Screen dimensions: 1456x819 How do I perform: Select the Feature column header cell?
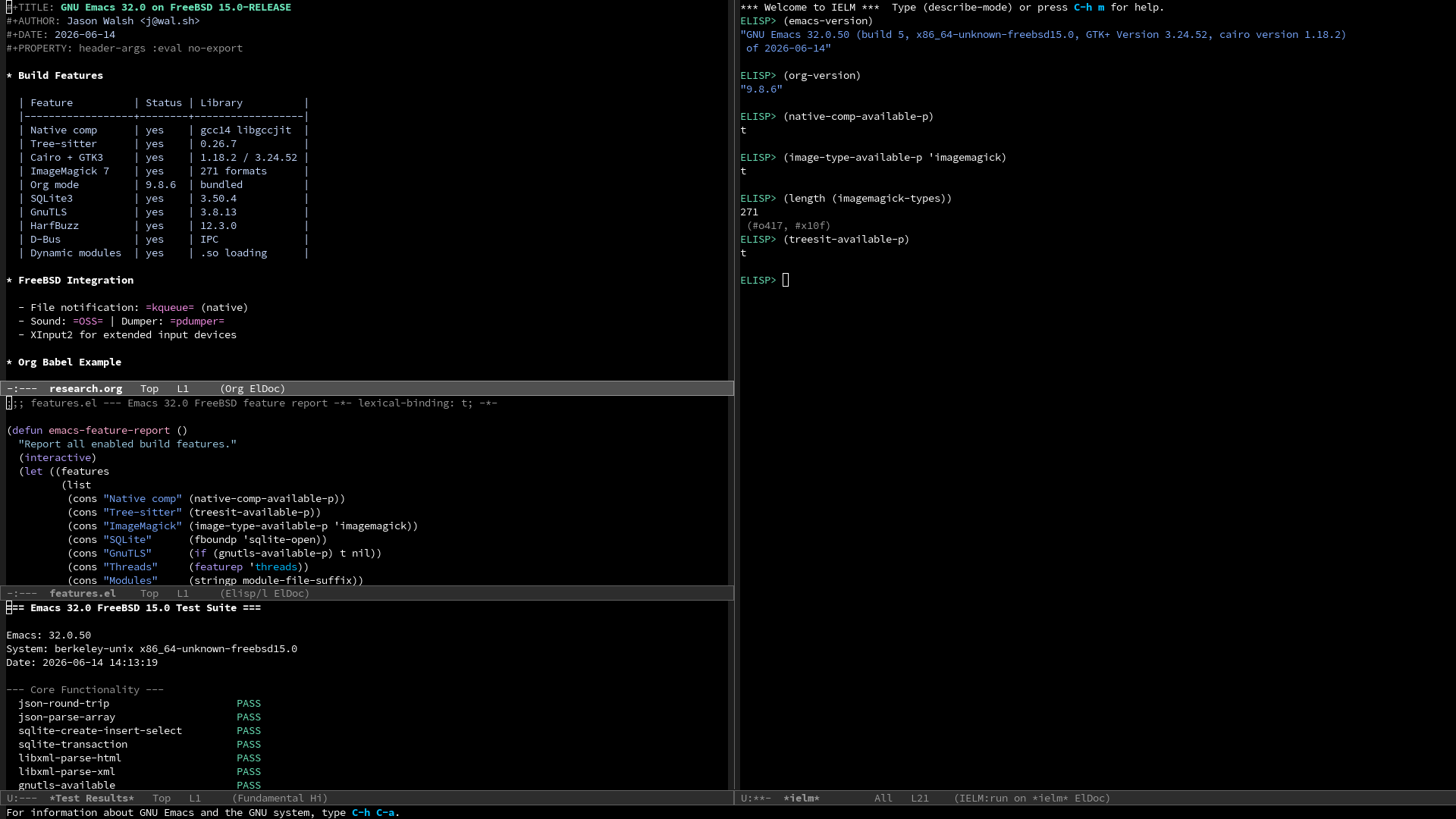(x=52, y=102)
